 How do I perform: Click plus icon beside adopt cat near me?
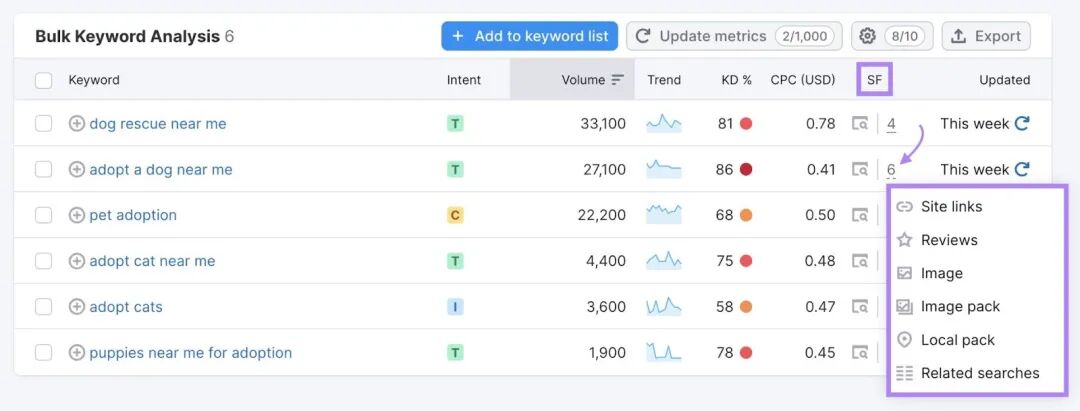coord(77,261)
